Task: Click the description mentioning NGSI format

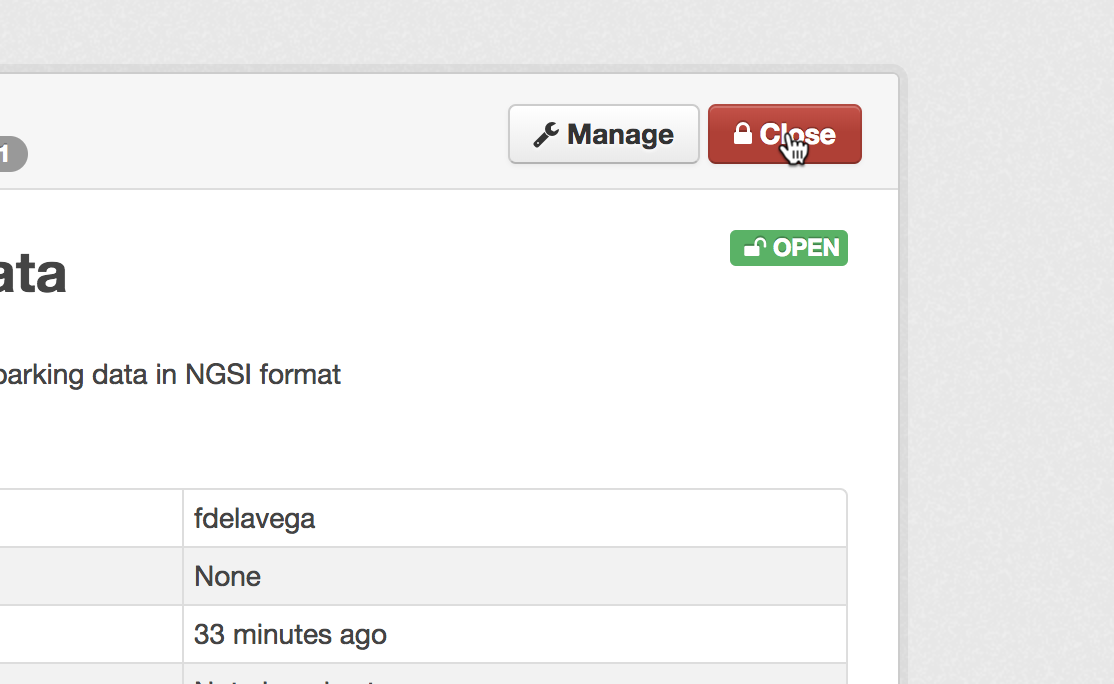Action: pyautogui.click(x=170, y=375)
